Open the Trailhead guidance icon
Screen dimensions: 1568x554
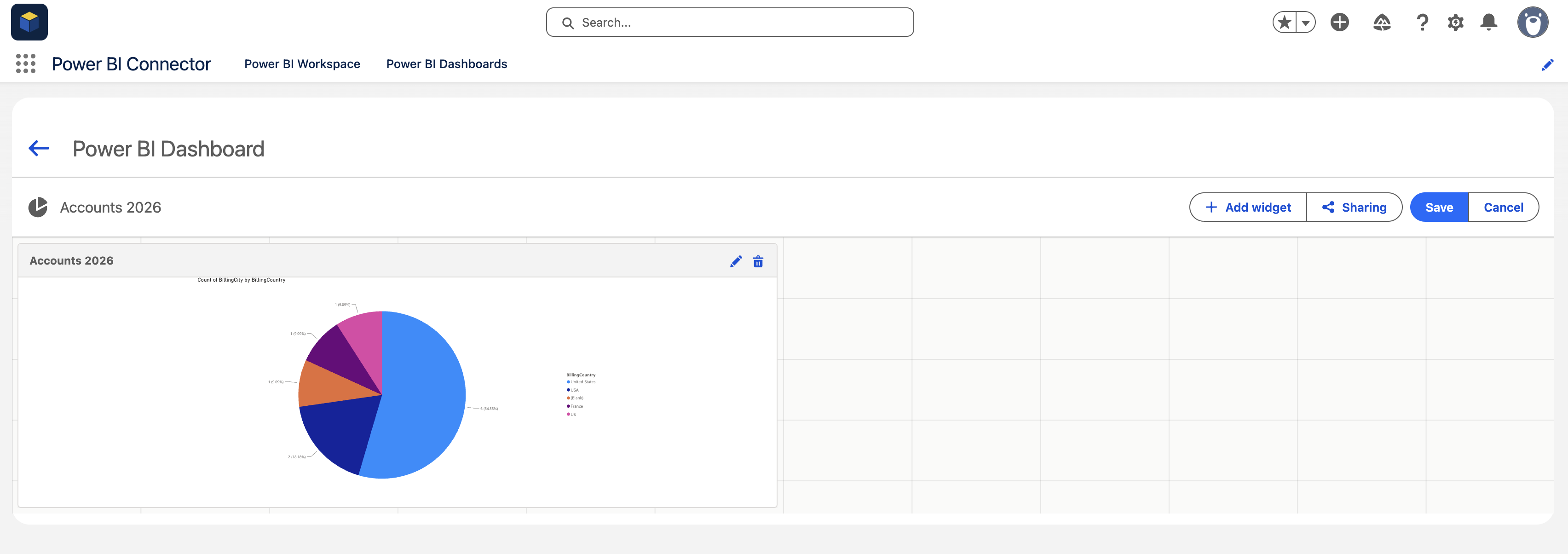[1382, 23]
